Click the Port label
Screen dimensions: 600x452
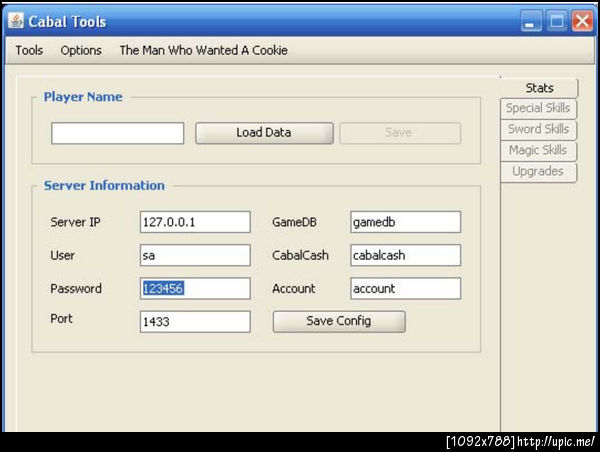click(x=61, y=318)
